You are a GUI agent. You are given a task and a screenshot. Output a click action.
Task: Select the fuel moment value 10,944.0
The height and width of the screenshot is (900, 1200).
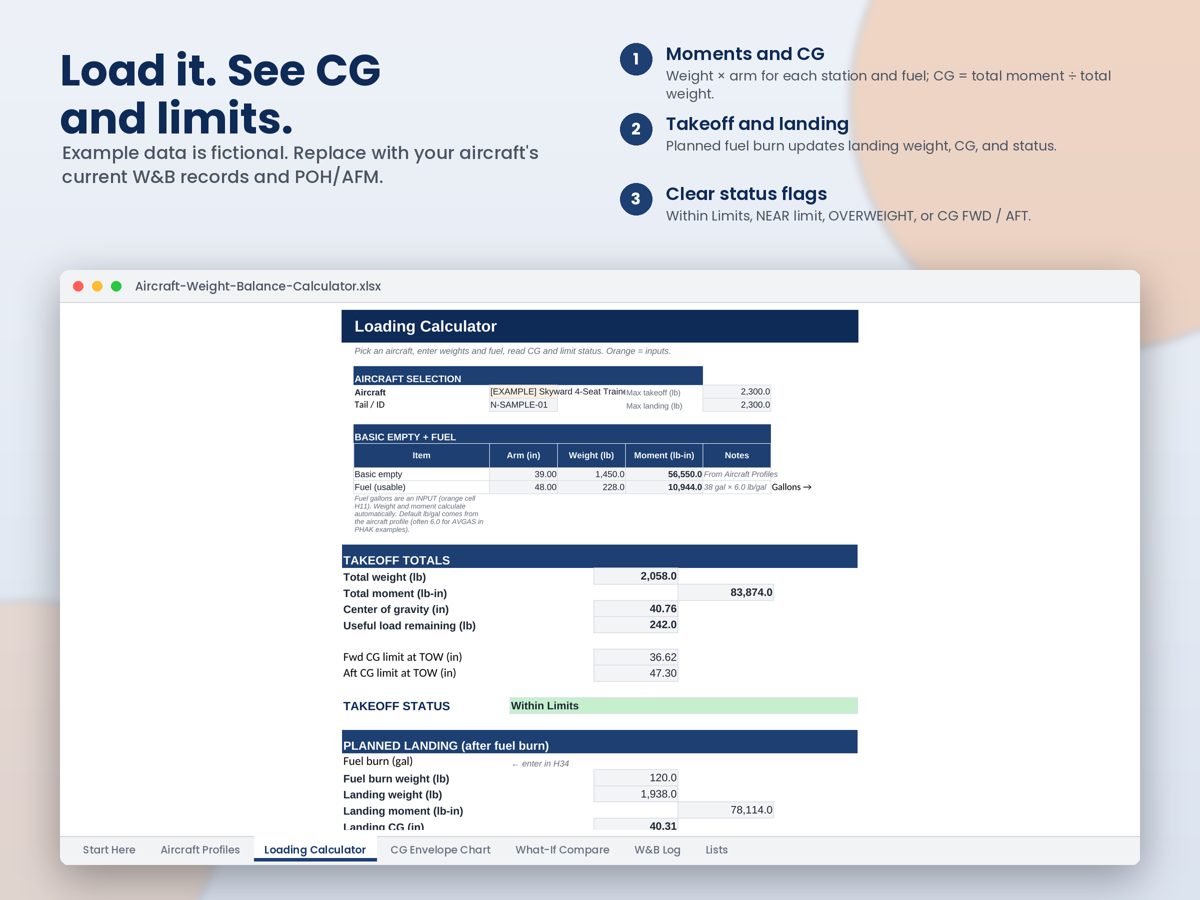point(664,487)
